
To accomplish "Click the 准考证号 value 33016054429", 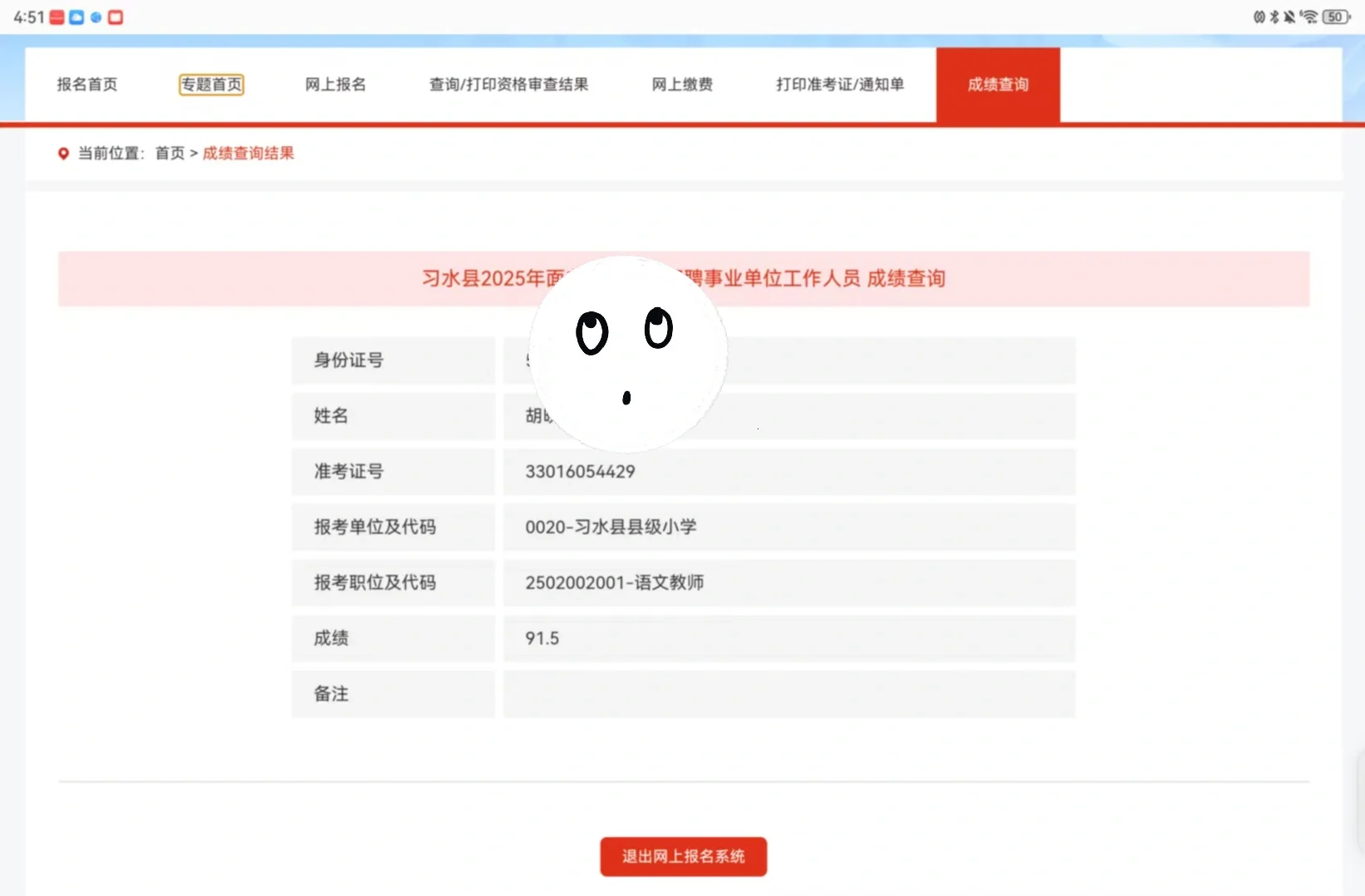I will (580, 471).
